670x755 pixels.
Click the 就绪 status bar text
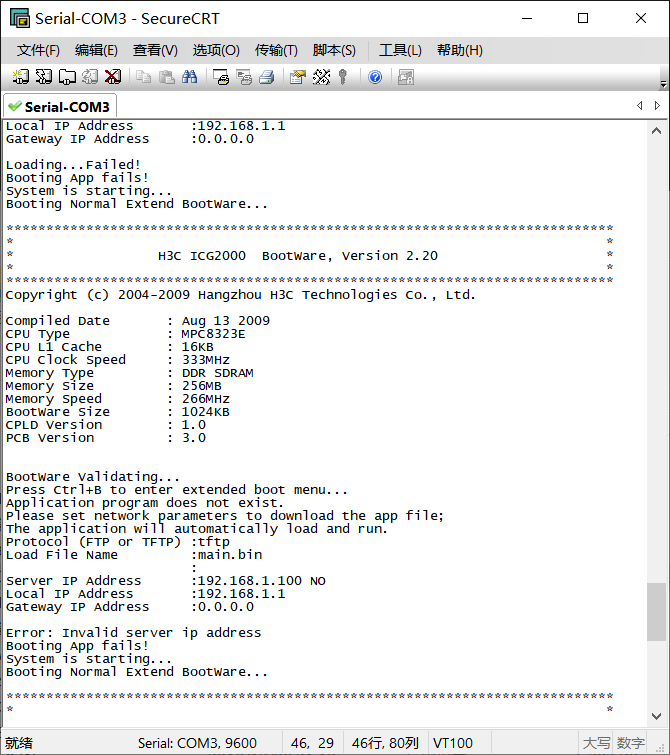19,743
